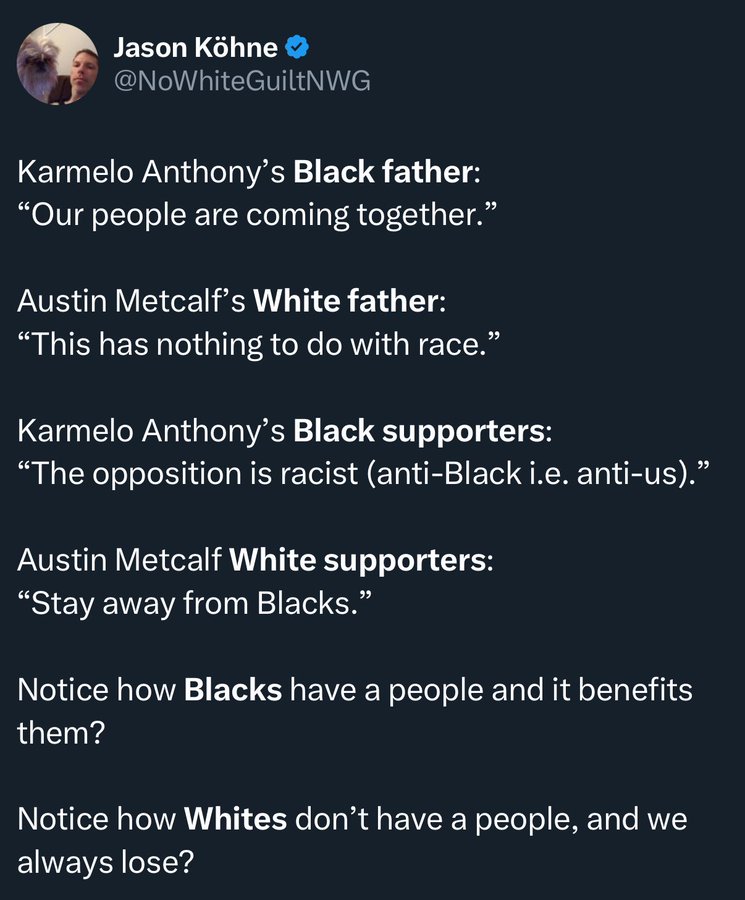Click the bold text "Black father"

[383, 172]
